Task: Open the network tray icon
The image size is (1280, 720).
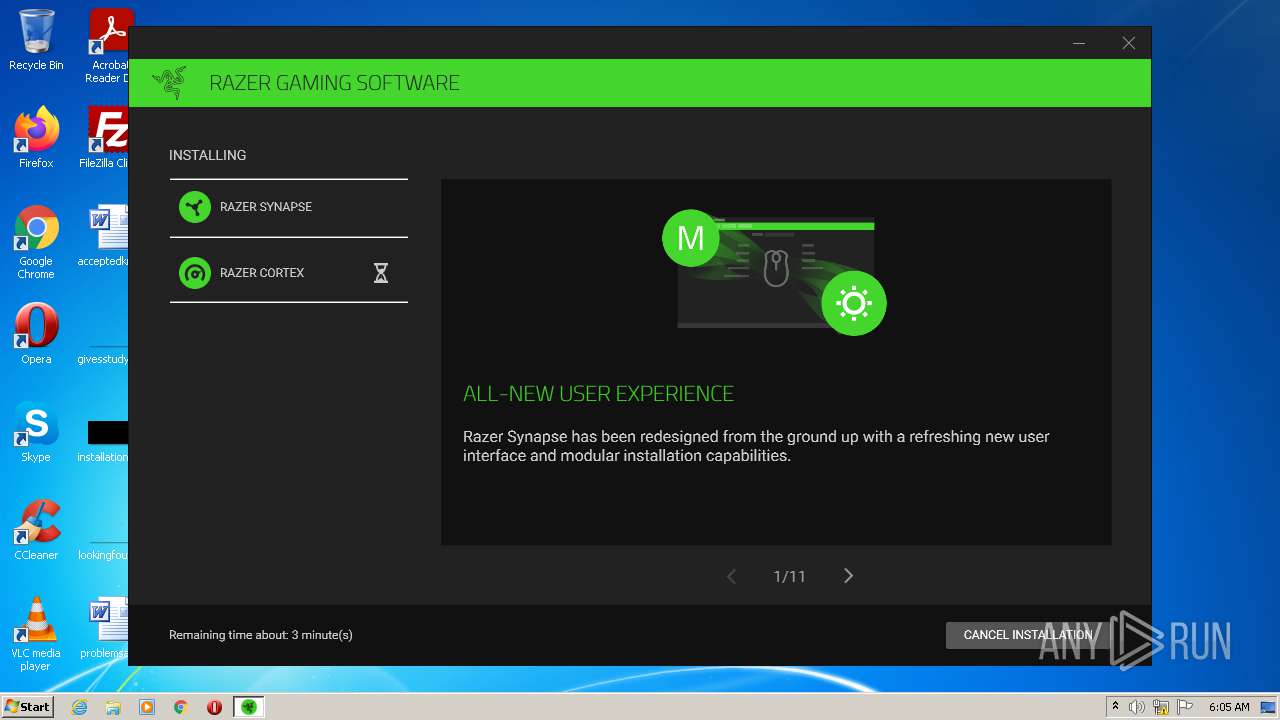Action: click(x=1161, y=707)
